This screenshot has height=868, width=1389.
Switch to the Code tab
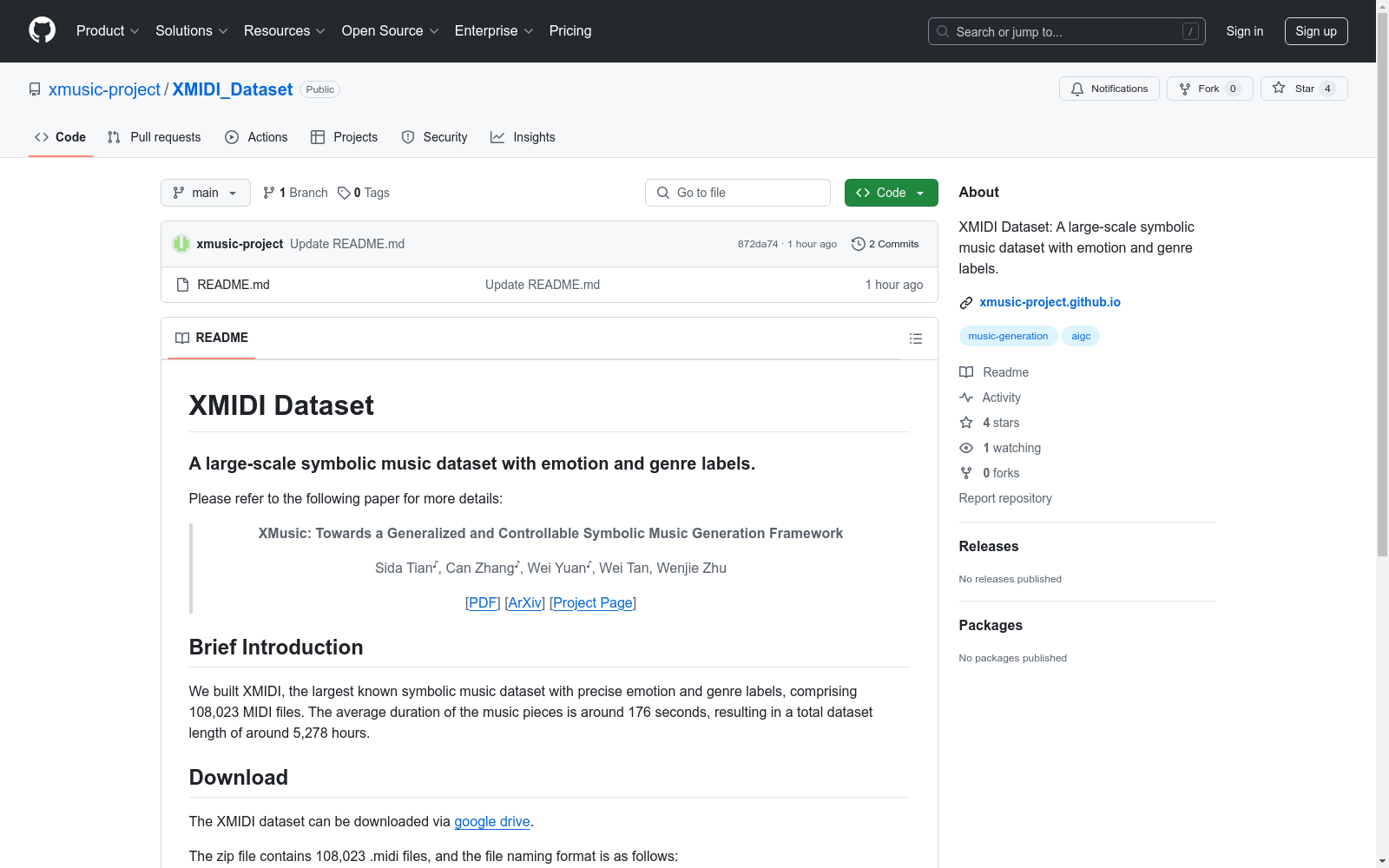61,137
